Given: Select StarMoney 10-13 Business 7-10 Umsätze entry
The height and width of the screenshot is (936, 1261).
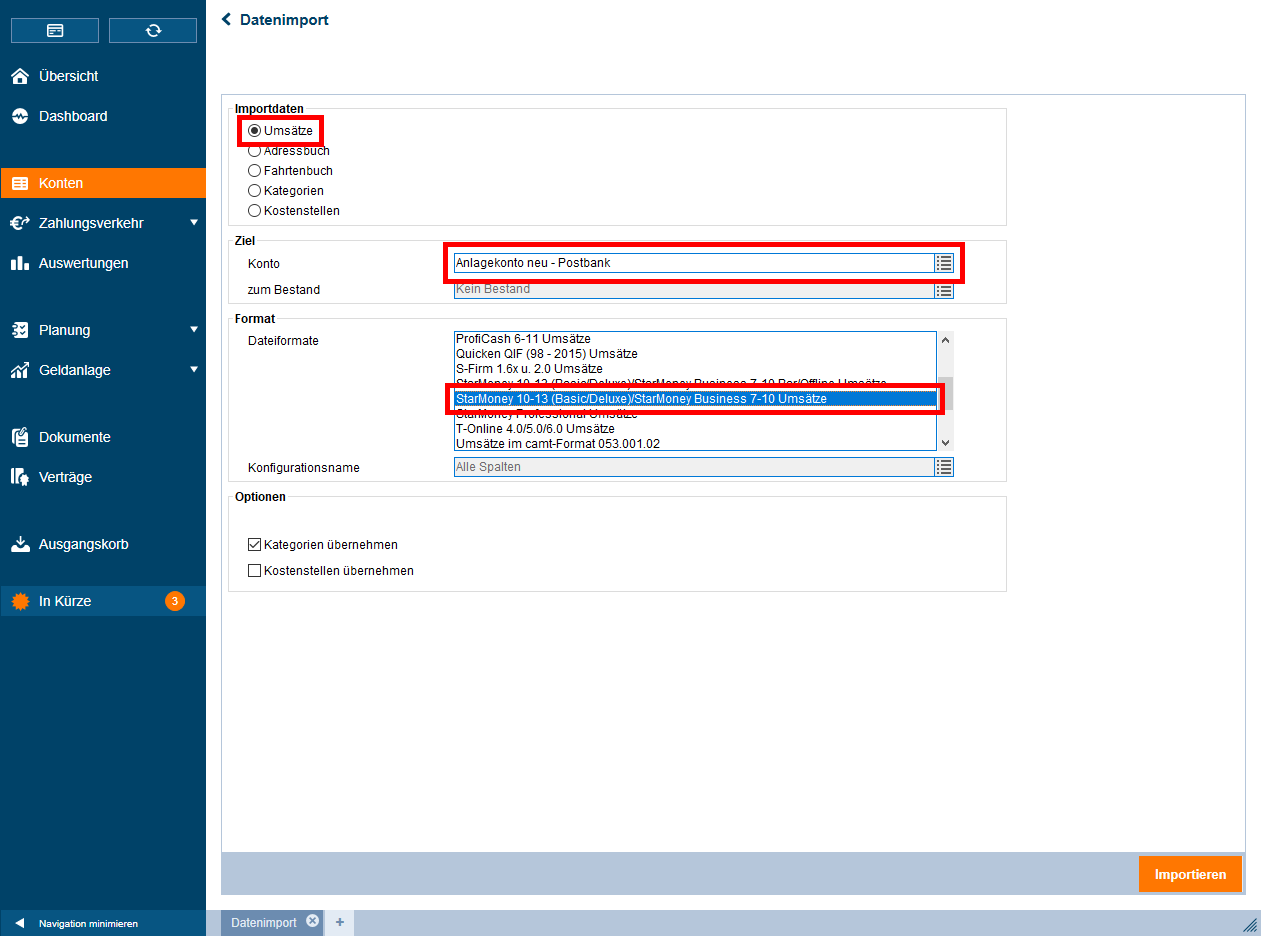Looking at the screenshot, I should click(695, 399).
